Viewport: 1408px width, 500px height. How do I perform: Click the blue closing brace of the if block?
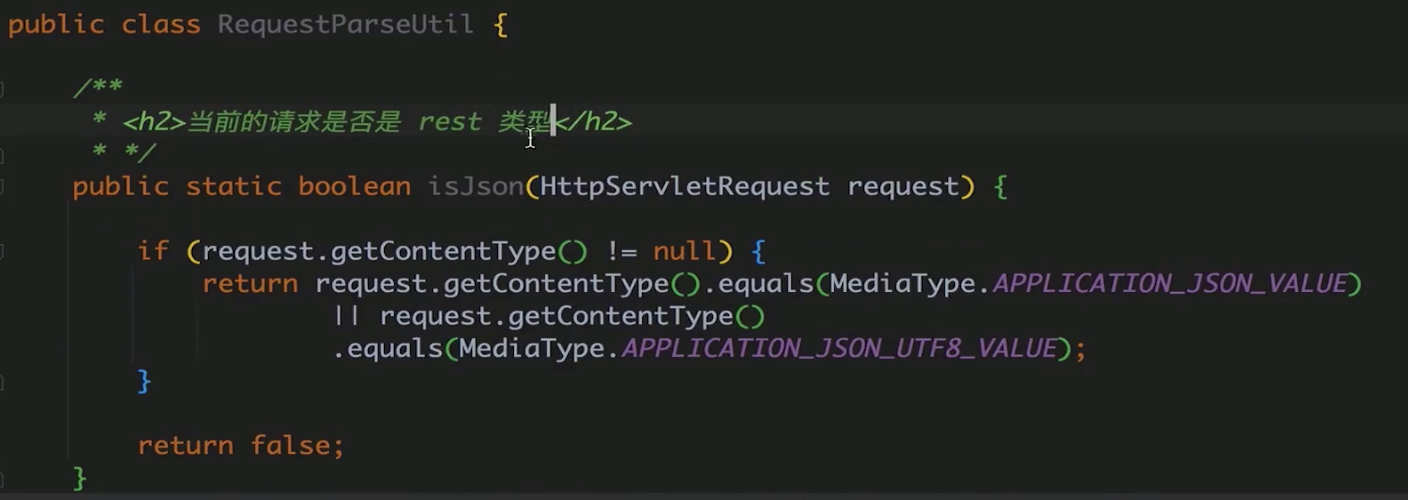pos(144,380)
